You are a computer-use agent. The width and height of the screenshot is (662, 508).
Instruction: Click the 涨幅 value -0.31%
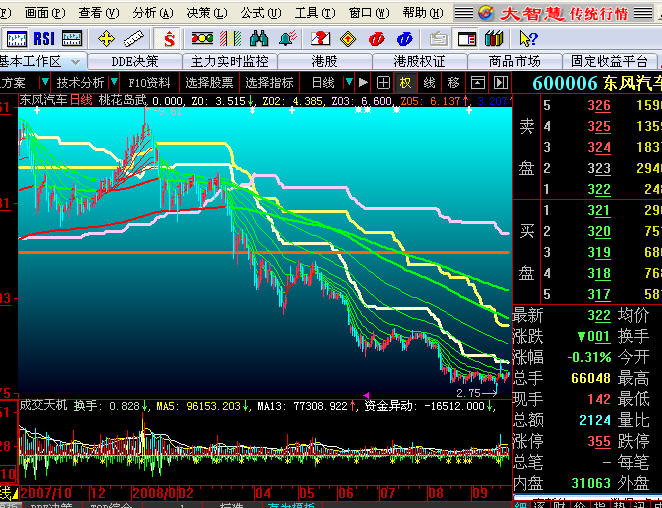tap(589, 358)
